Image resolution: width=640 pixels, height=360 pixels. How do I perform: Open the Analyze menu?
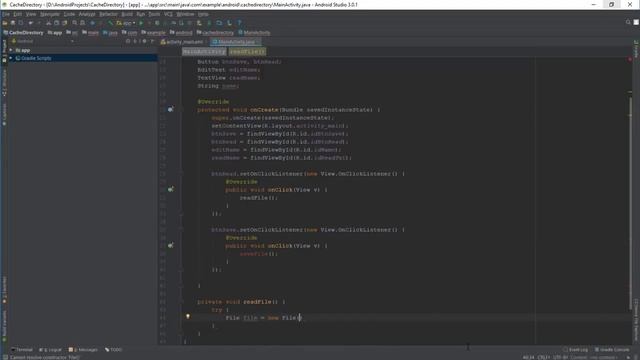87,14
